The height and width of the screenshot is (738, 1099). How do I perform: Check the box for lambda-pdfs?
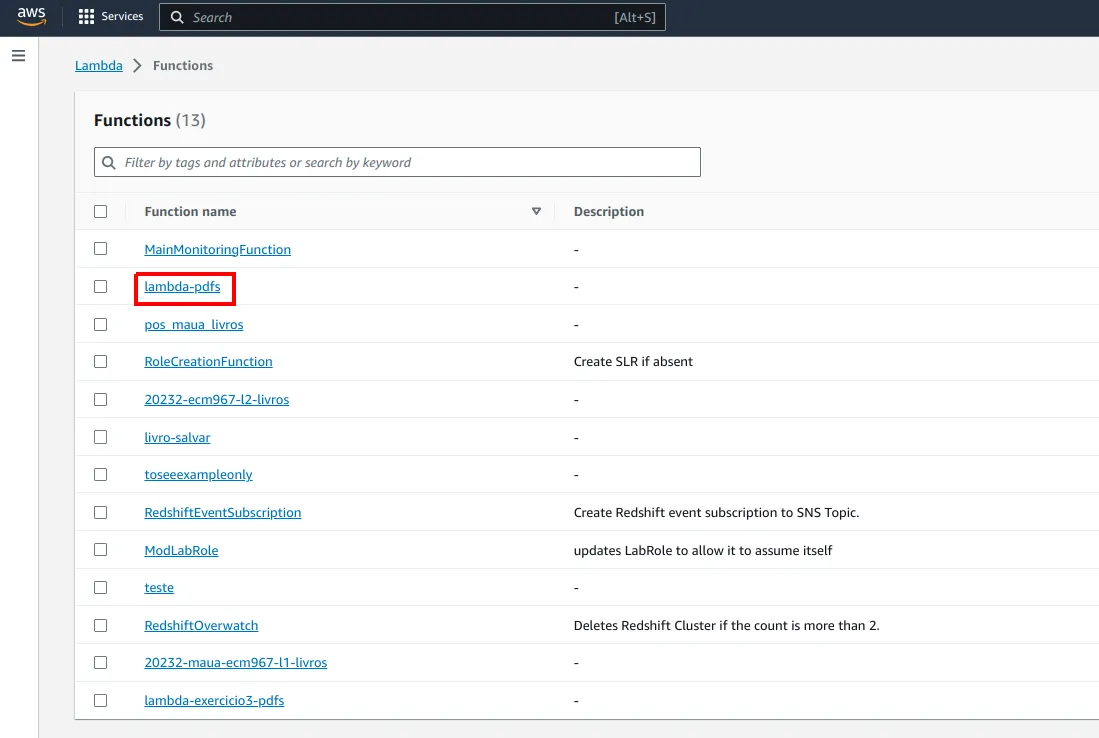(x=101, y=287)
